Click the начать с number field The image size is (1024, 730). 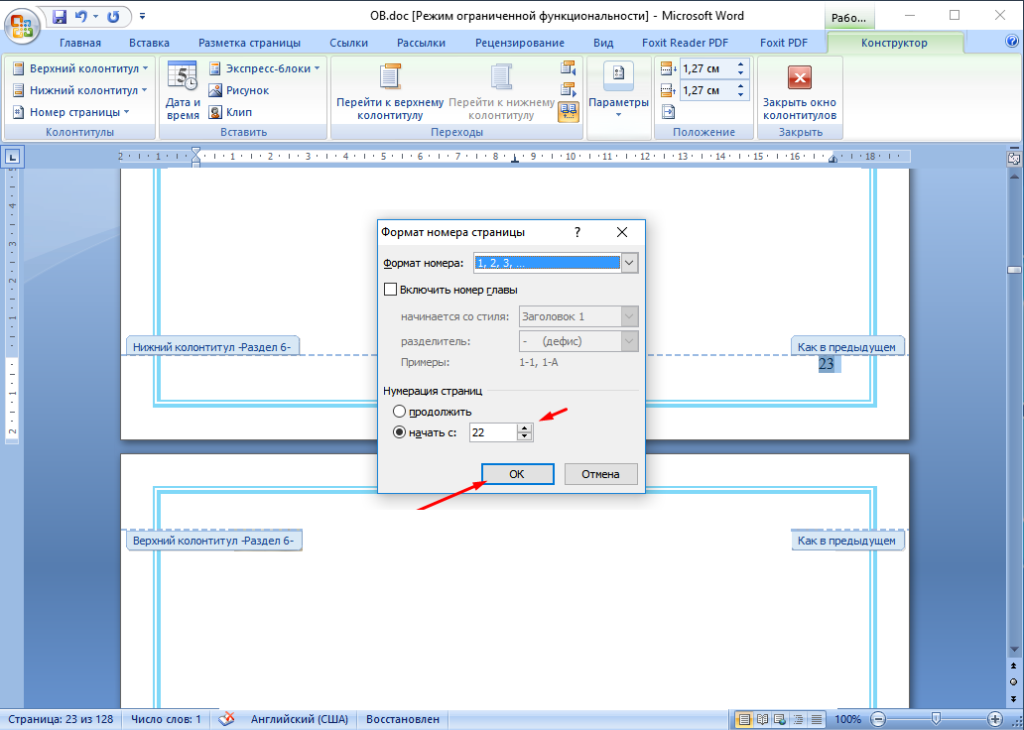click(x=493, y=432)
